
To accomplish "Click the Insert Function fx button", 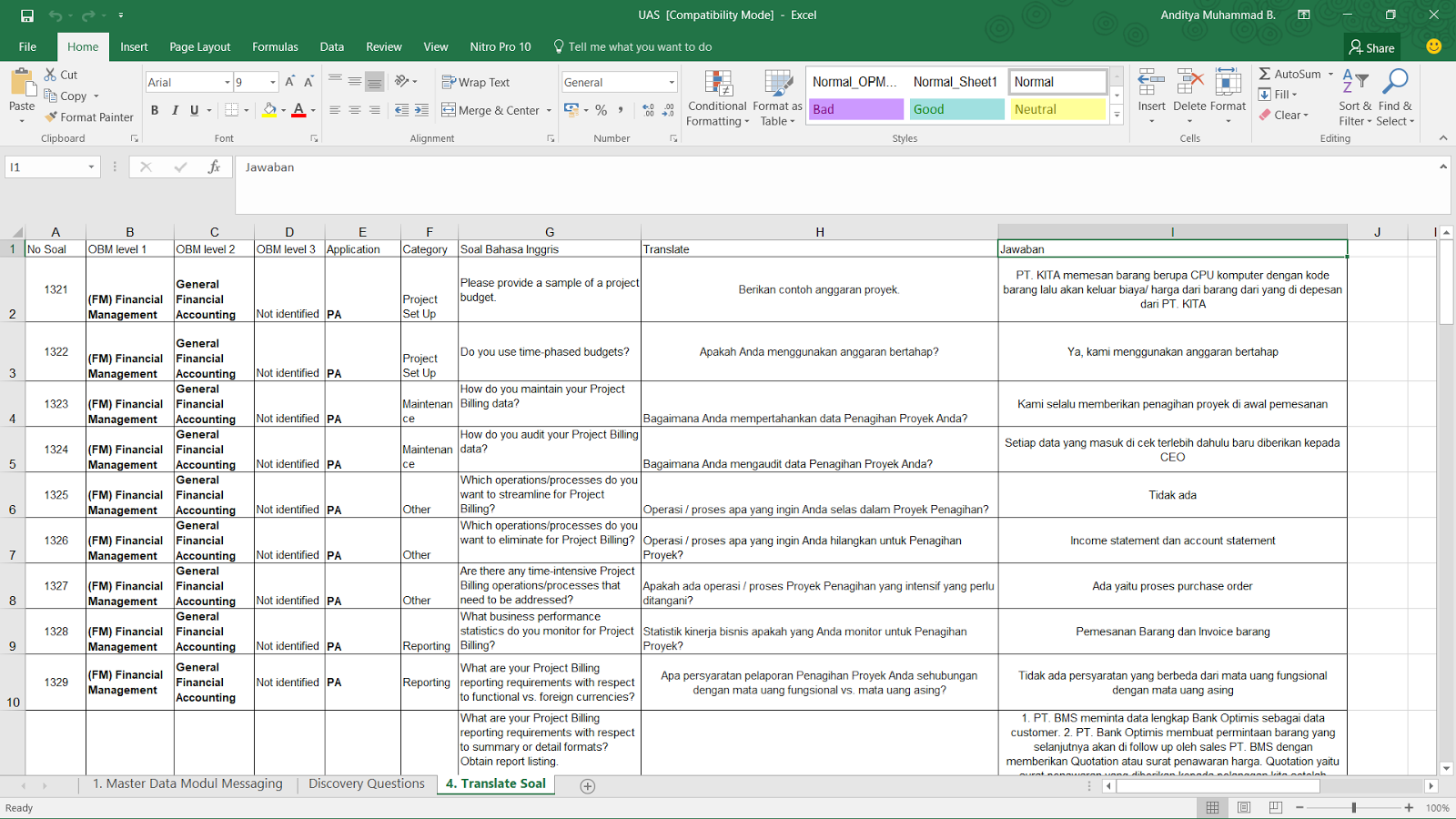I will tap(214, 167).
